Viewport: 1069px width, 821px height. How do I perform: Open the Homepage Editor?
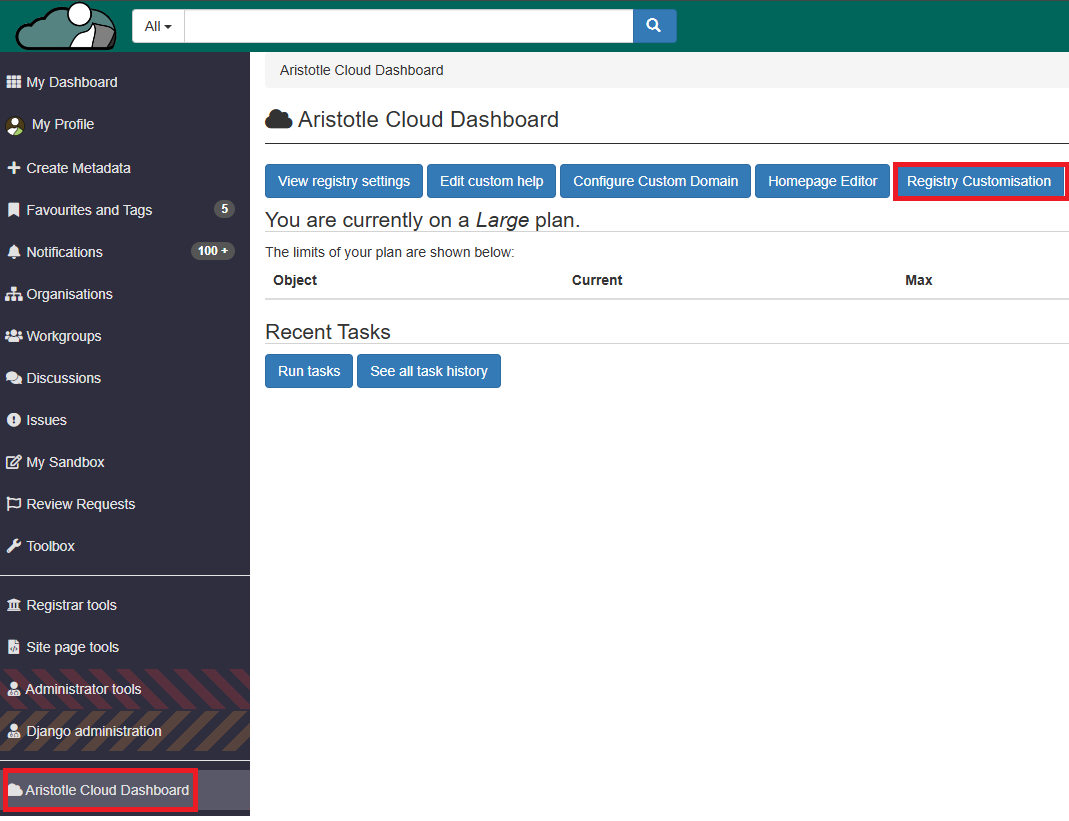tap(822, 181)
